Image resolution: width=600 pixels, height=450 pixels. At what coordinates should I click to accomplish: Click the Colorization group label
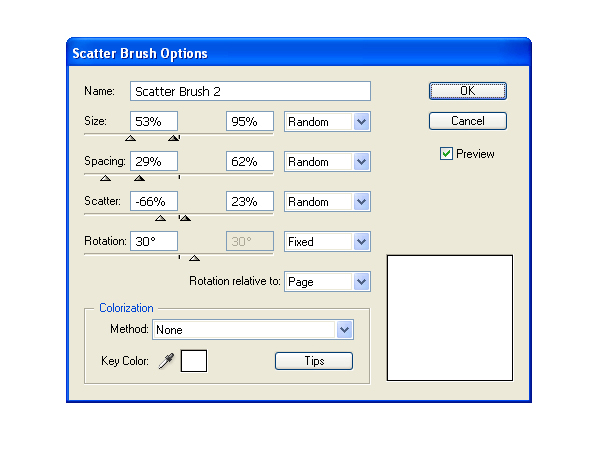126,308
